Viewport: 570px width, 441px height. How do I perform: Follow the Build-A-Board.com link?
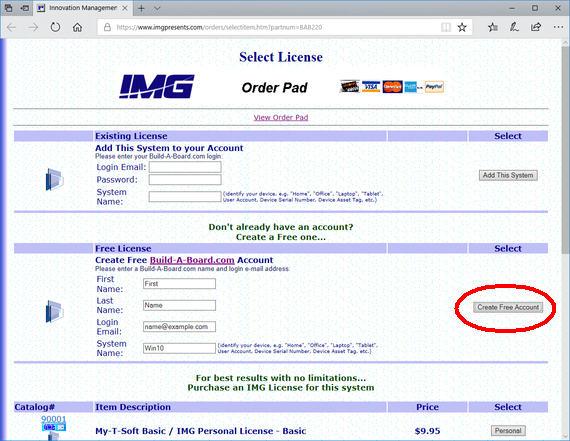tap(192, 260)
